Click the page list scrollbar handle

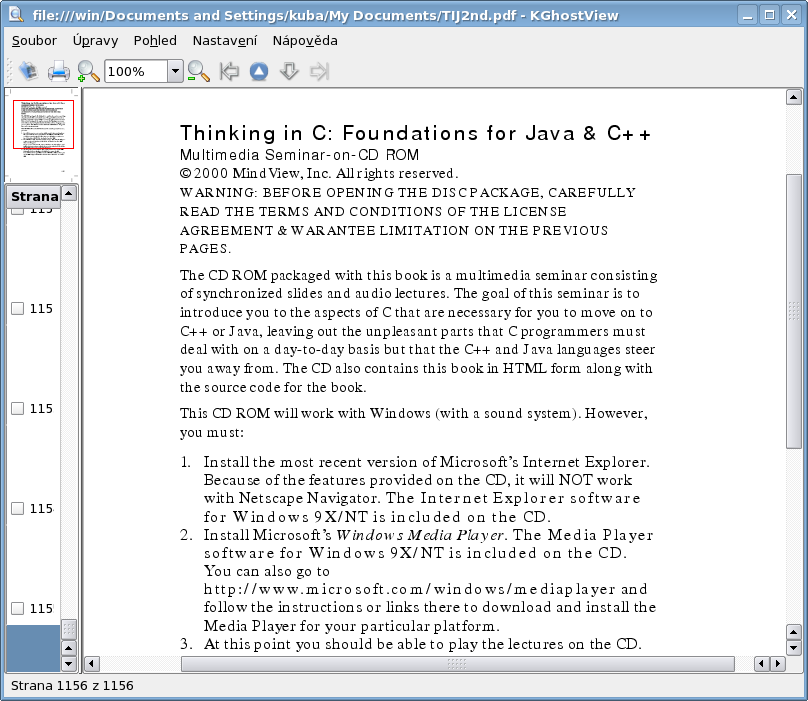tap(69, 629)
